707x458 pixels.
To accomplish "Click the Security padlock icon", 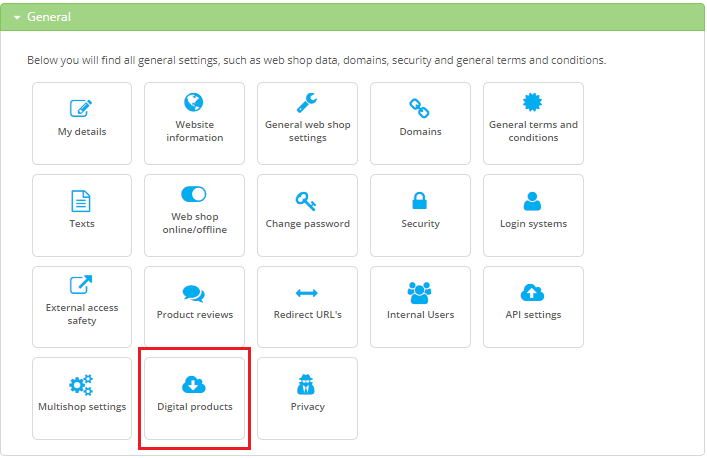I will 420,201.
